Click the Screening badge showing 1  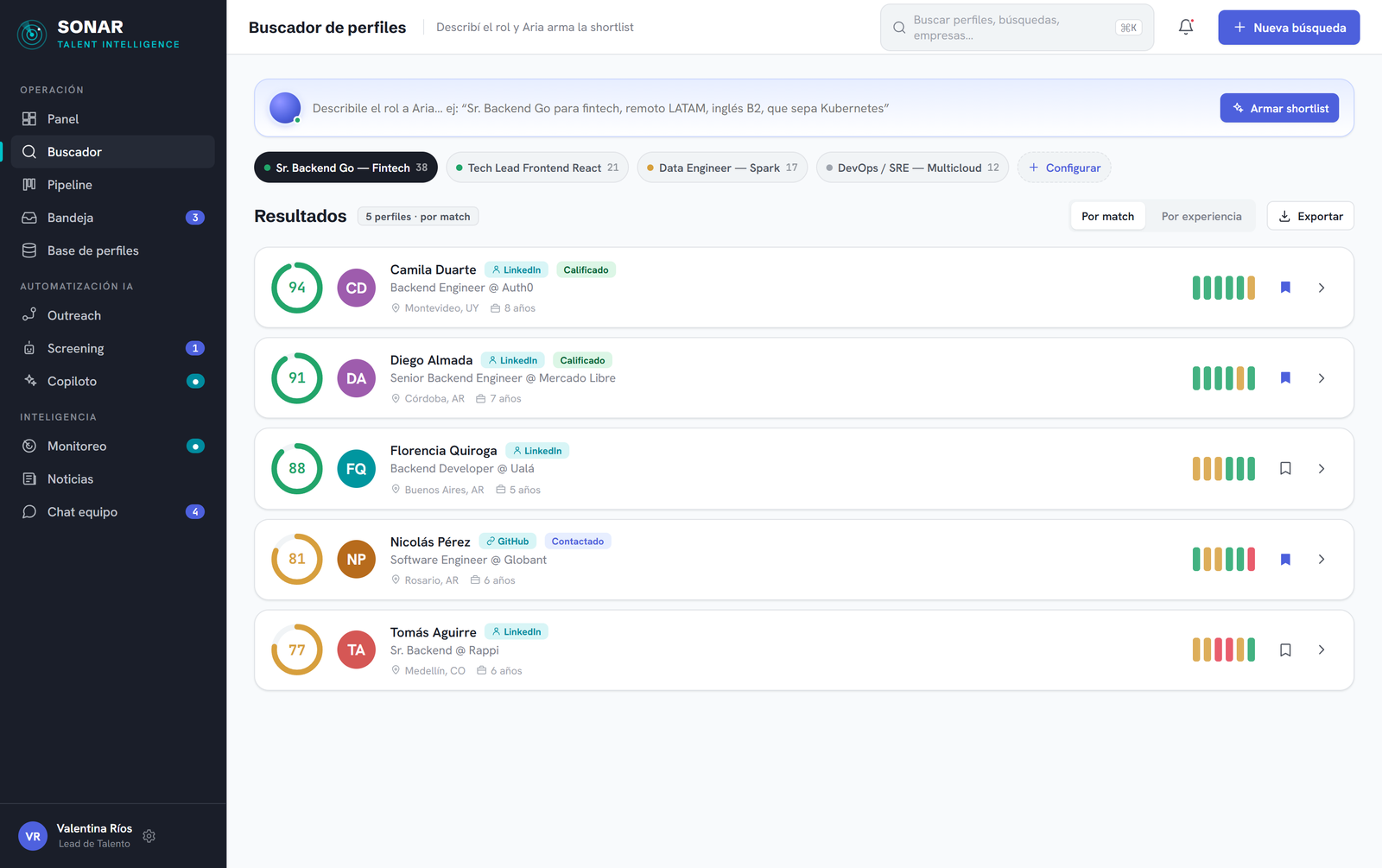tap(195, 348)
